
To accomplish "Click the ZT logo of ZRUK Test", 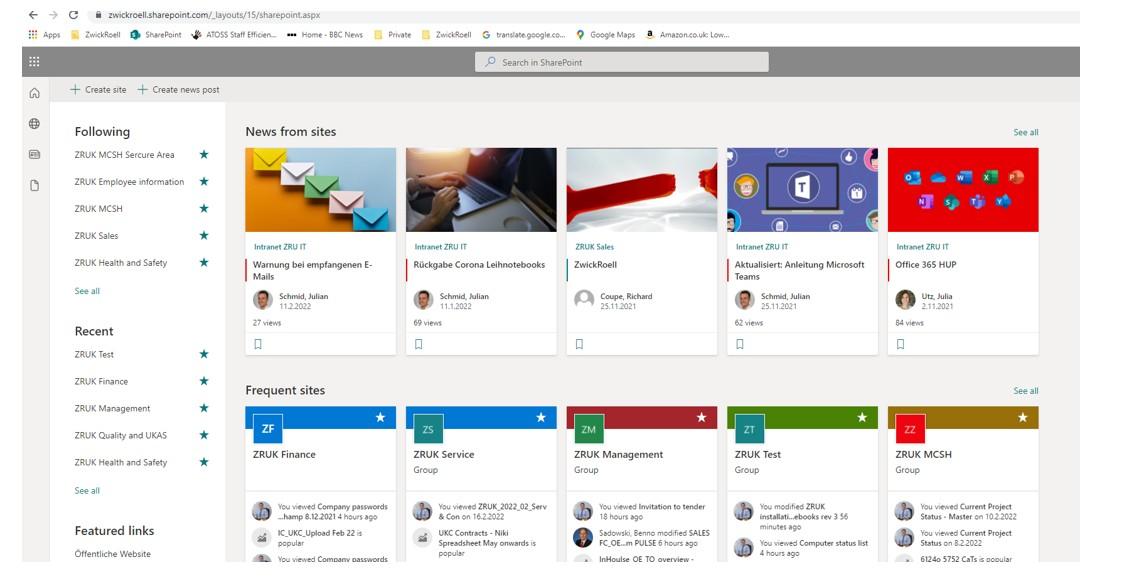I will (749, 428).
